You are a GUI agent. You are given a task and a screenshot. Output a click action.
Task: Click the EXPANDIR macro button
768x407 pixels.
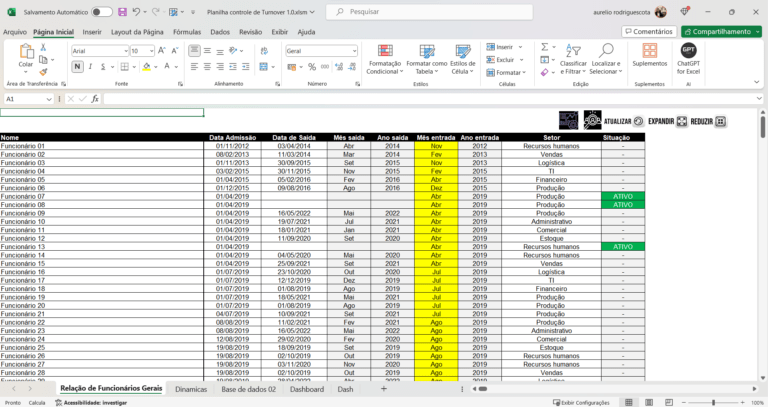[x=668, y=121]
